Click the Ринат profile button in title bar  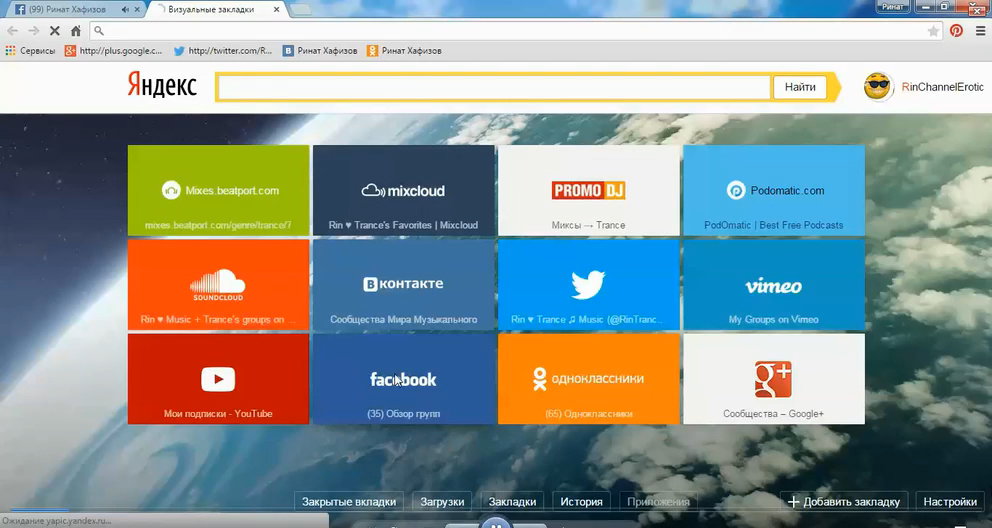click(893, 6)
